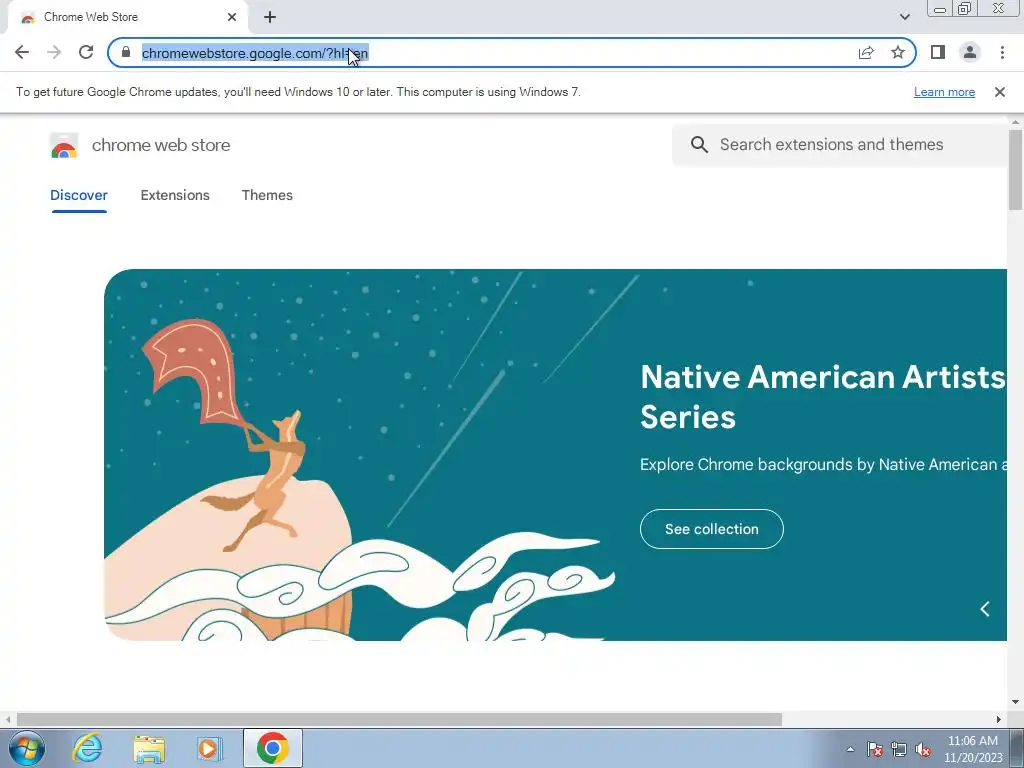Close the Chrome Web Store tab

click(232, 17)
